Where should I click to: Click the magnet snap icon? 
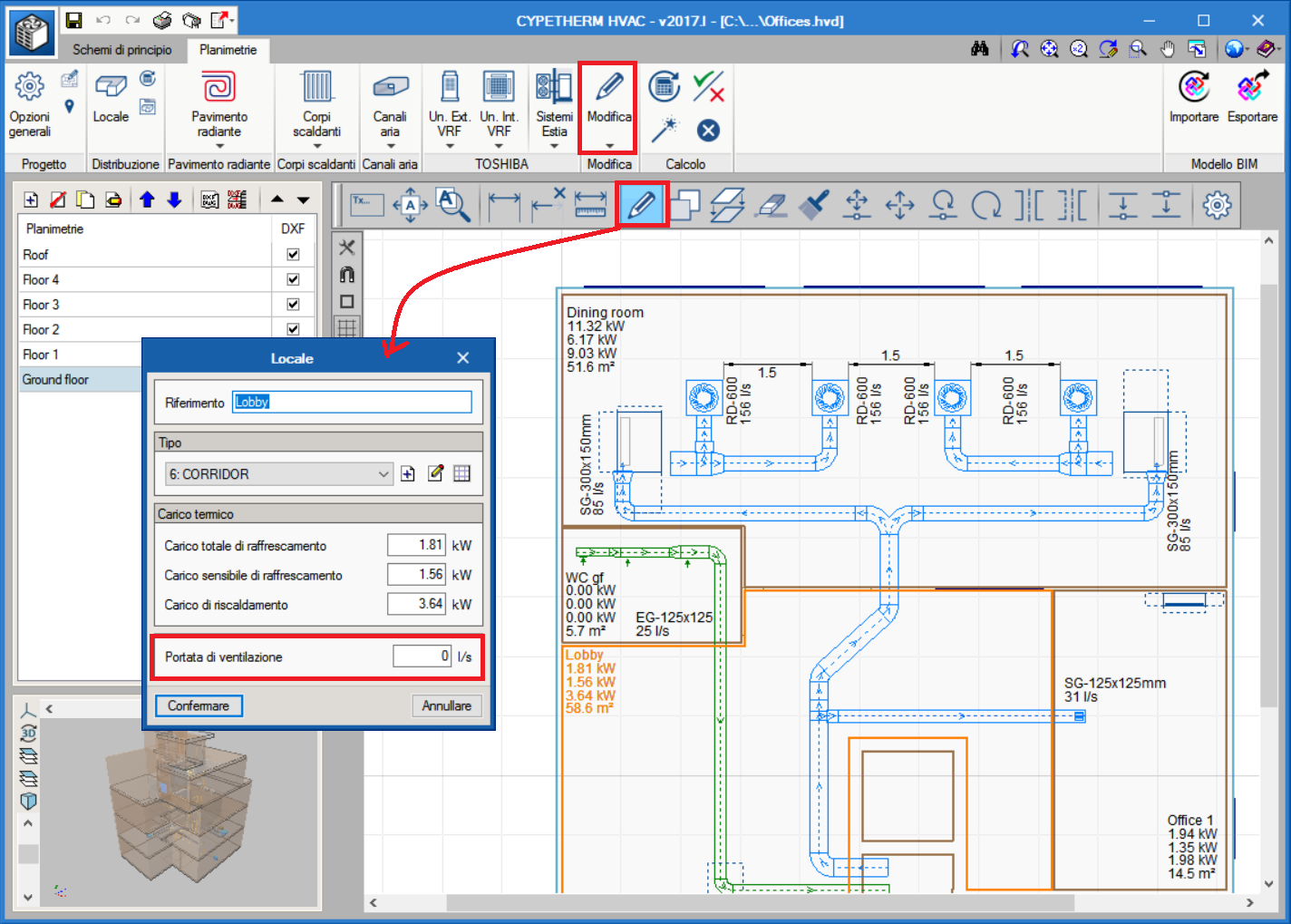click(347, 275)
